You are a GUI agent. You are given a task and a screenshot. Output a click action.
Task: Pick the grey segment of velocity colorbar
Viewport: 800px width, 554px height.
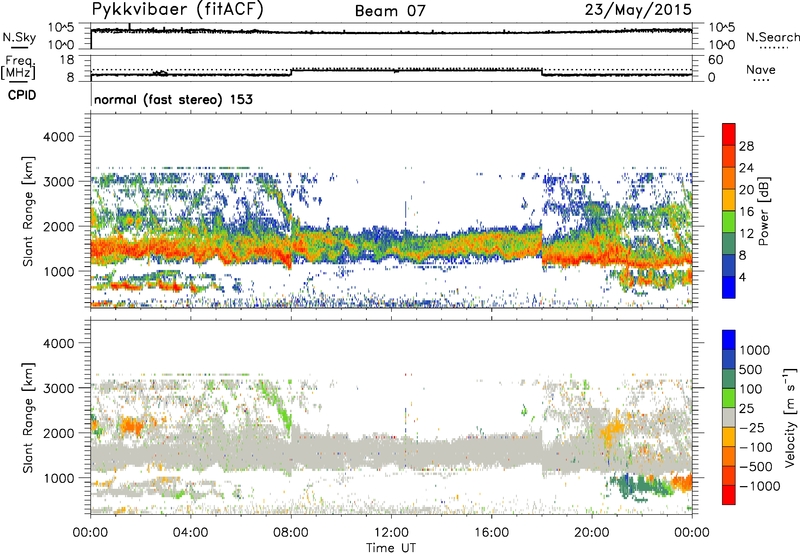pyautogui.click(x=729, y=417)
